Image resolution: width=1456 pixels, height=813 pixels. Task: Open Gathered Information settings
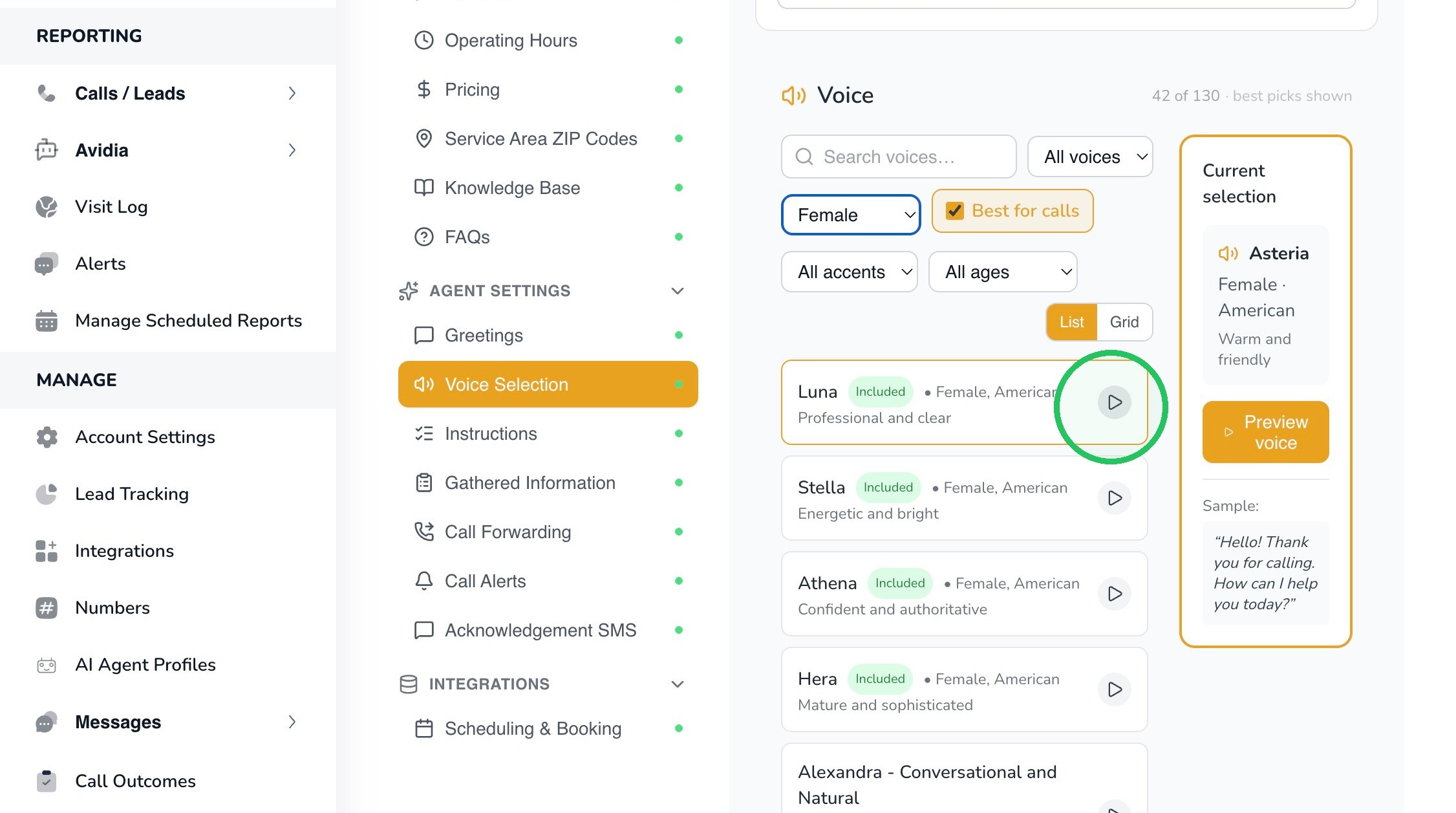[548, 482]
